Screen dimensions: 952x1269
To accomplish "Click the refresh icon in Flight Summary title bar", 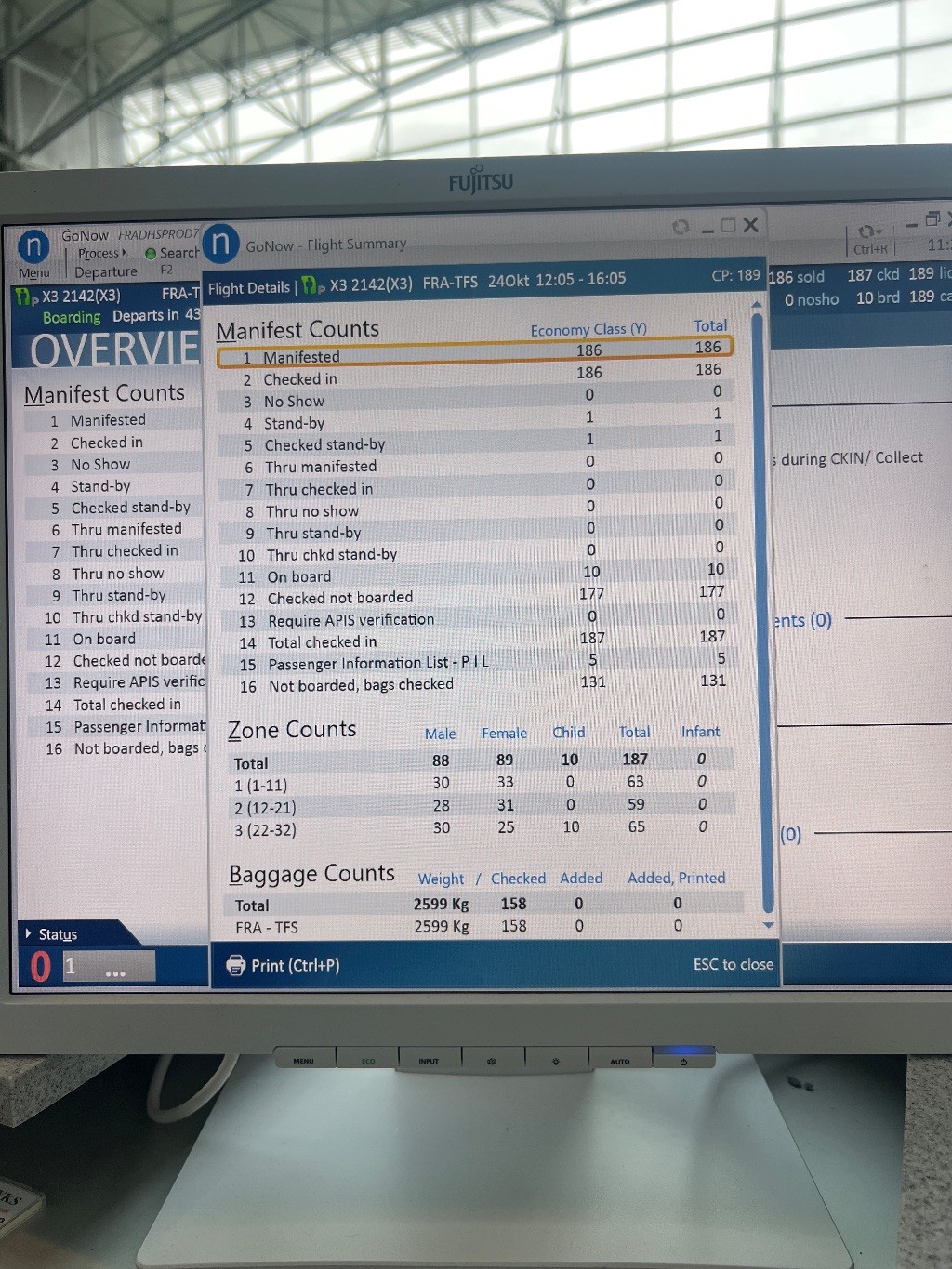I will pyautogui.click(x=681, y=227).
